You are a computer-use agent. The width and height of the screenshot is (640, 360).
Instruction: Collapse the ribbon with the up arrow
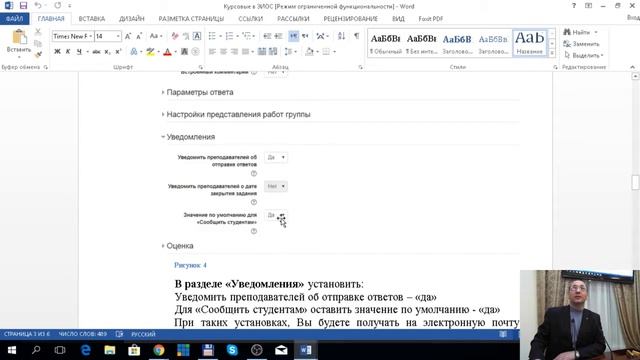pyautogui.click(x=632, y=67)
